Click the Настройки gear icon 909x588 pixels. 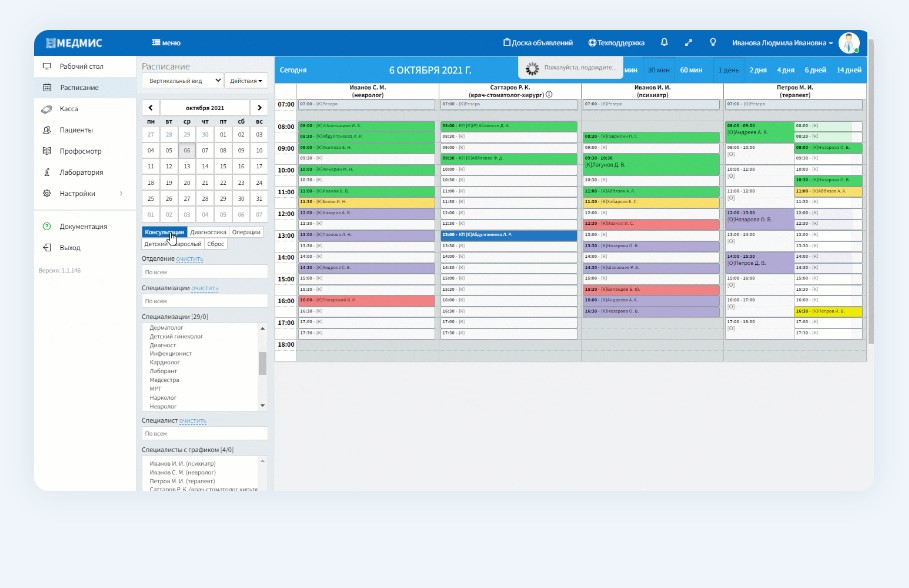point(47,193)
